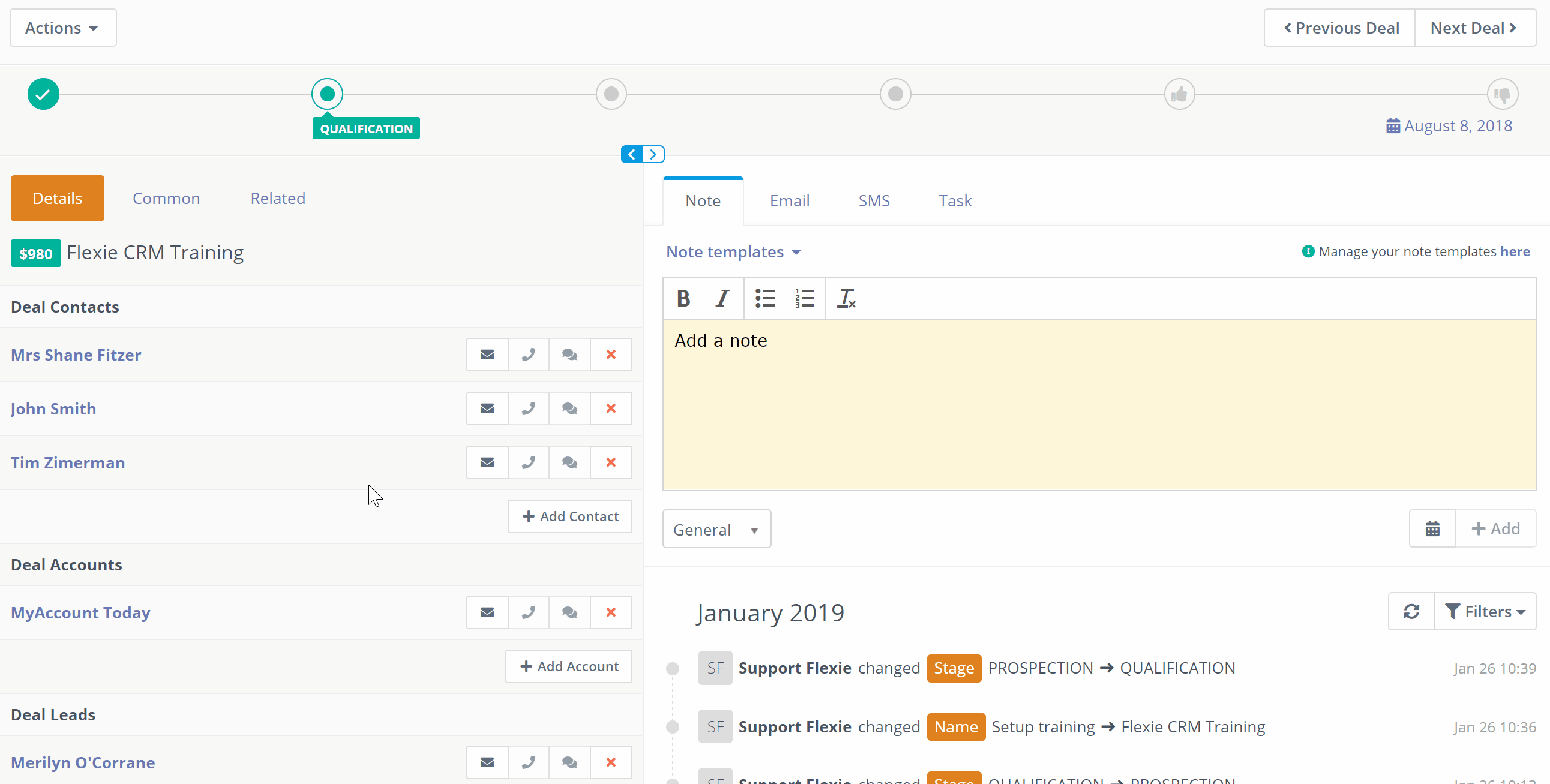Image resolution: width=1550 pixels, height=784 pixels.
Task: Select the Task tab
Action: [x=955, y=201]
